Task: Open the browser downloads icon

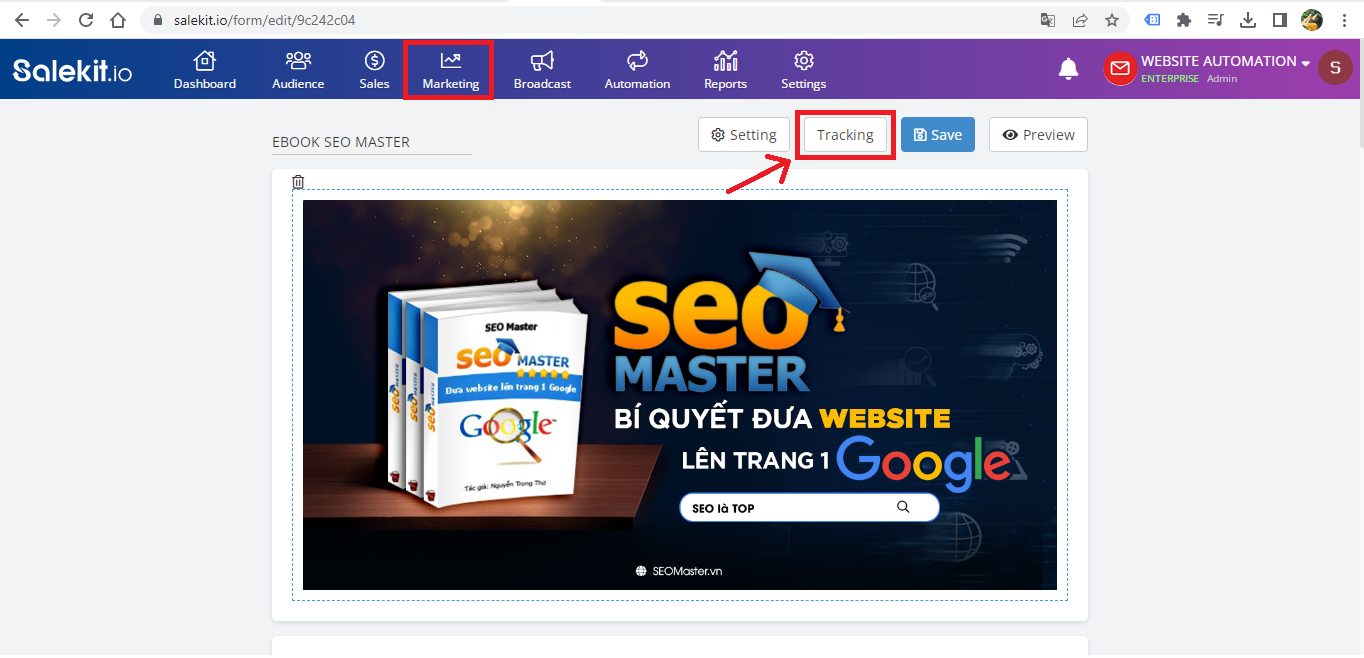Action: point(1248,20)
